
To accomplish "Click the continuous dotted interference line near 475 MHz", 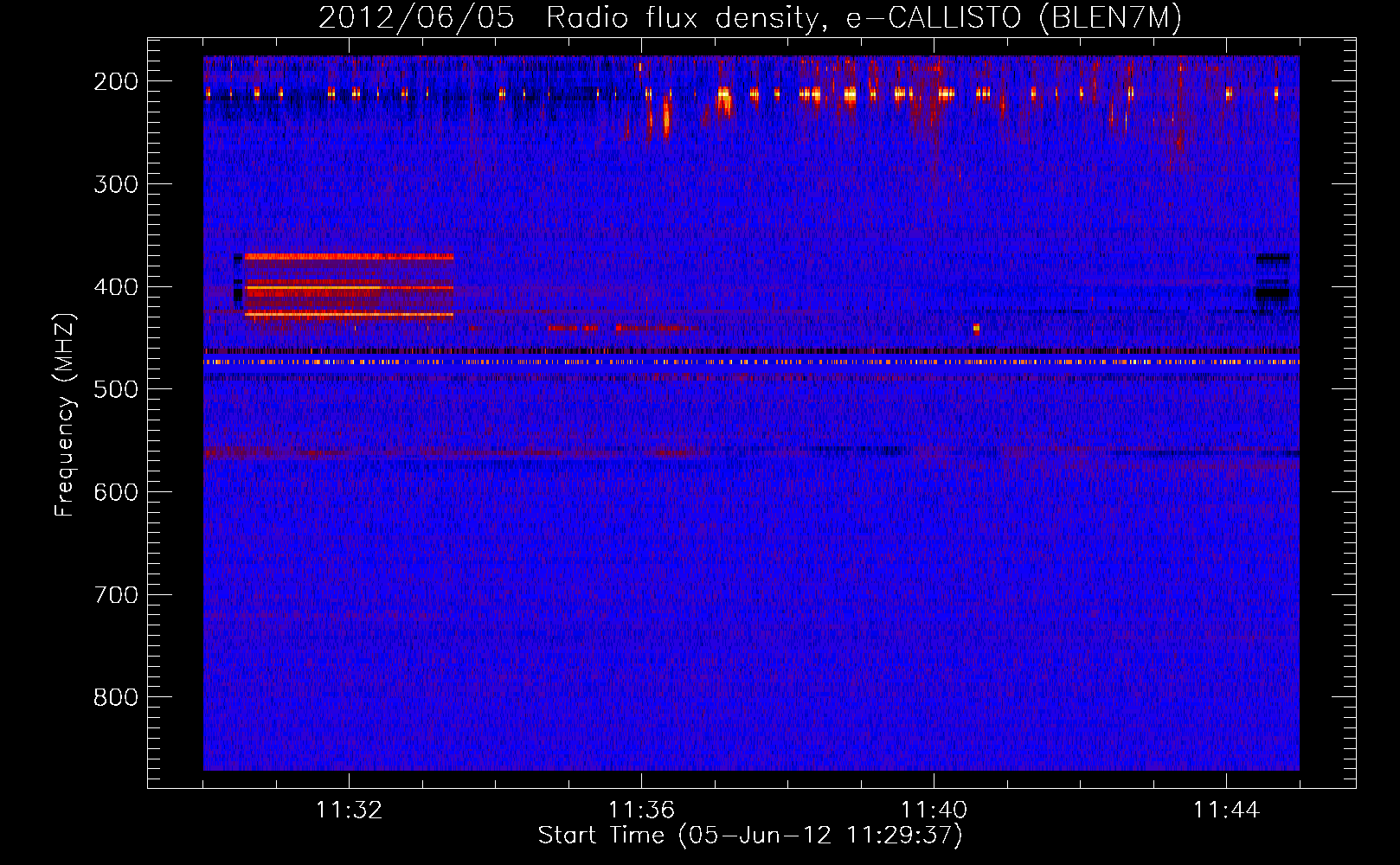I will click(751, 362).
